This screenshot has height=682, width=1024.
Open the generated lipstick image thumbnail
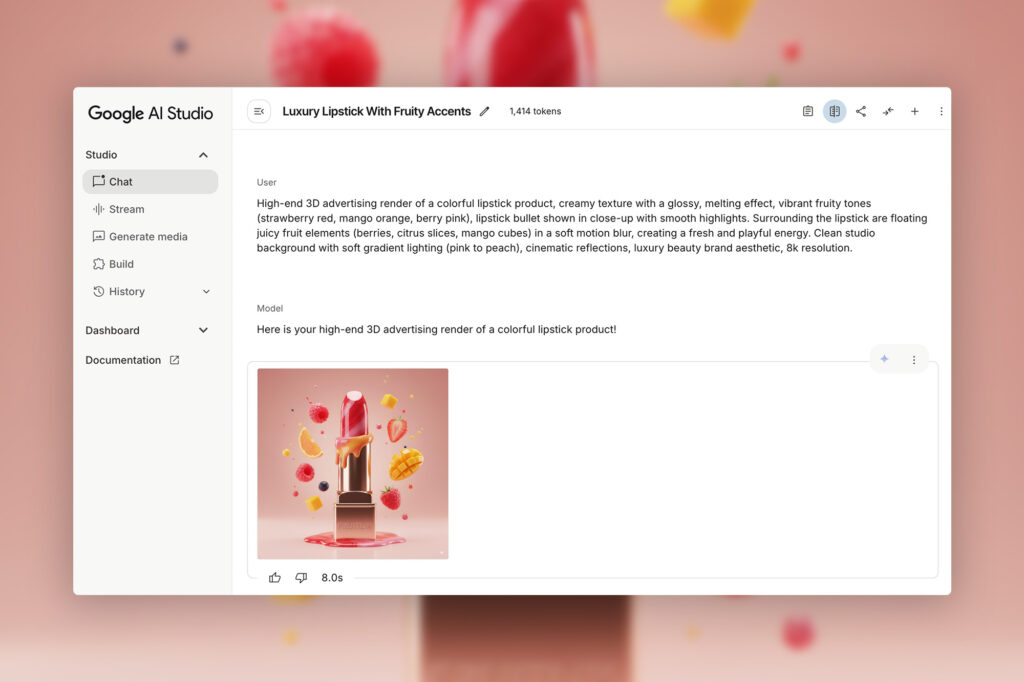pyautogui.click(x=353, y=464)
